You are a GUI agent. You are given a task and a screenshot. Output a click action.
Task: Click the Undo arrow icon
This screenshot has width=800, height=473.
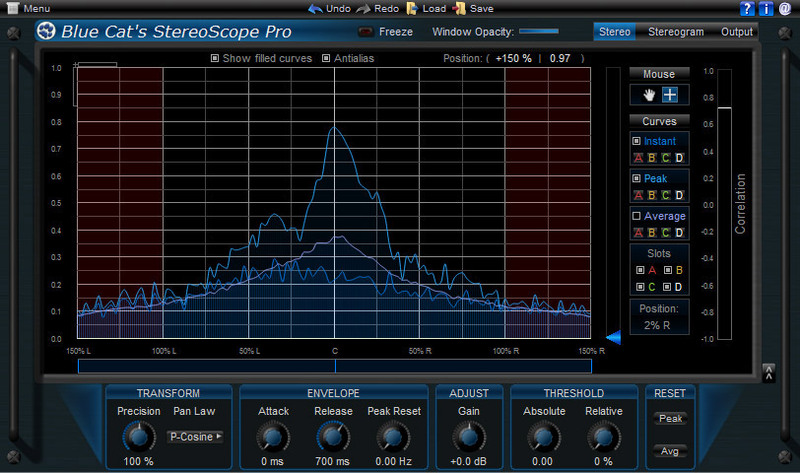315,8
